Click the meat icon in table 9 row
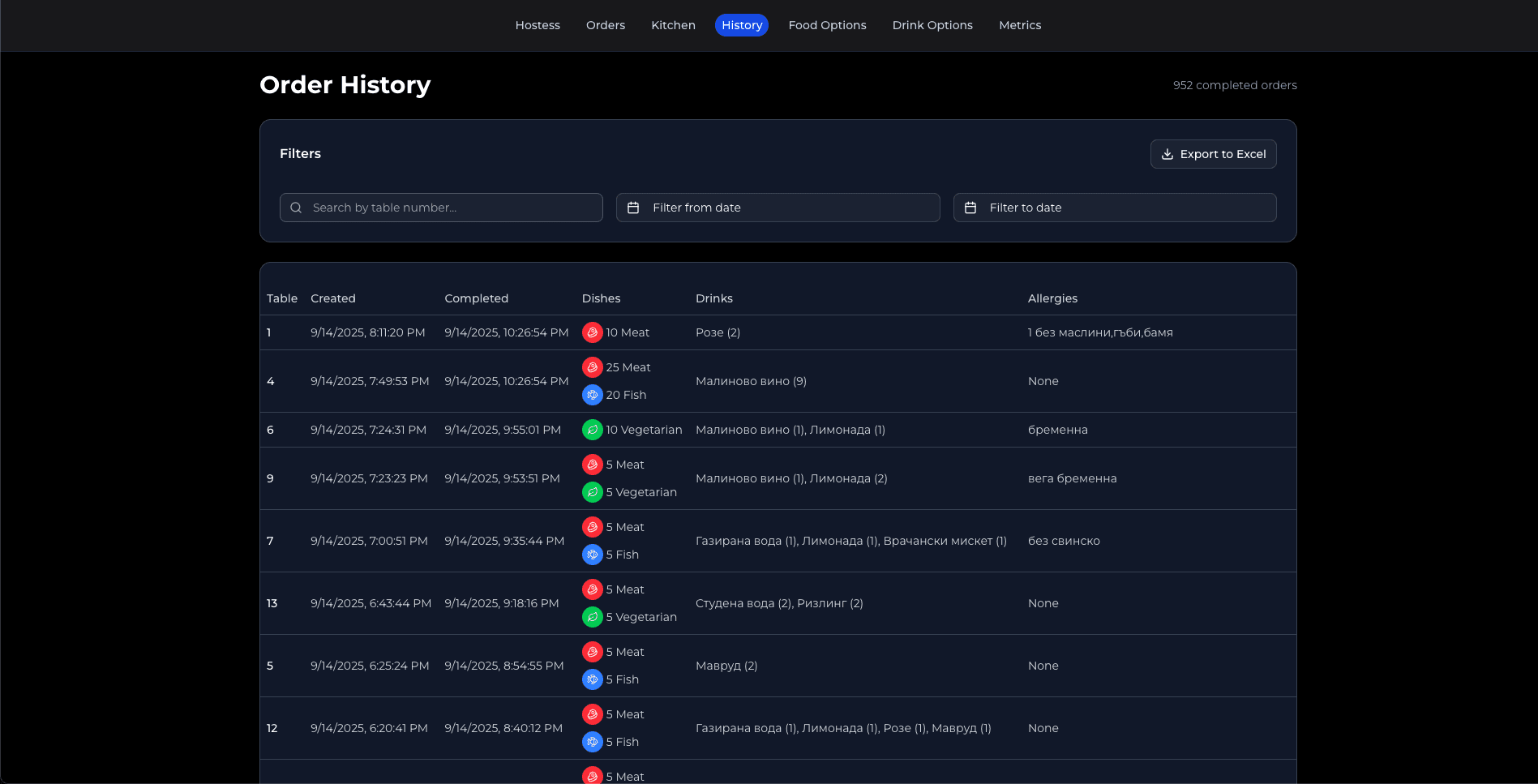This screenshot has height=784, width=1538. click(593, 465)
